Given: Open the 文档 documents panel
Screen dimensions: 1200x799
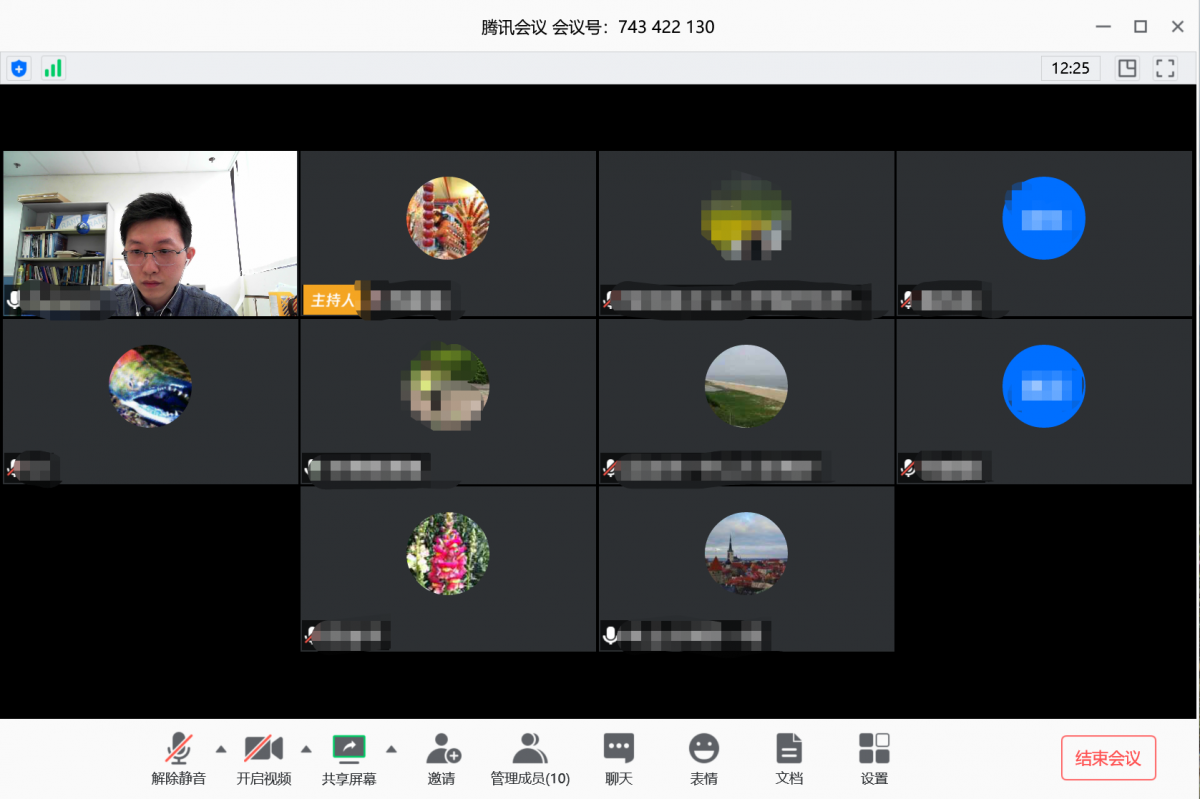Looking at the screenshot, I should [789, 759].
